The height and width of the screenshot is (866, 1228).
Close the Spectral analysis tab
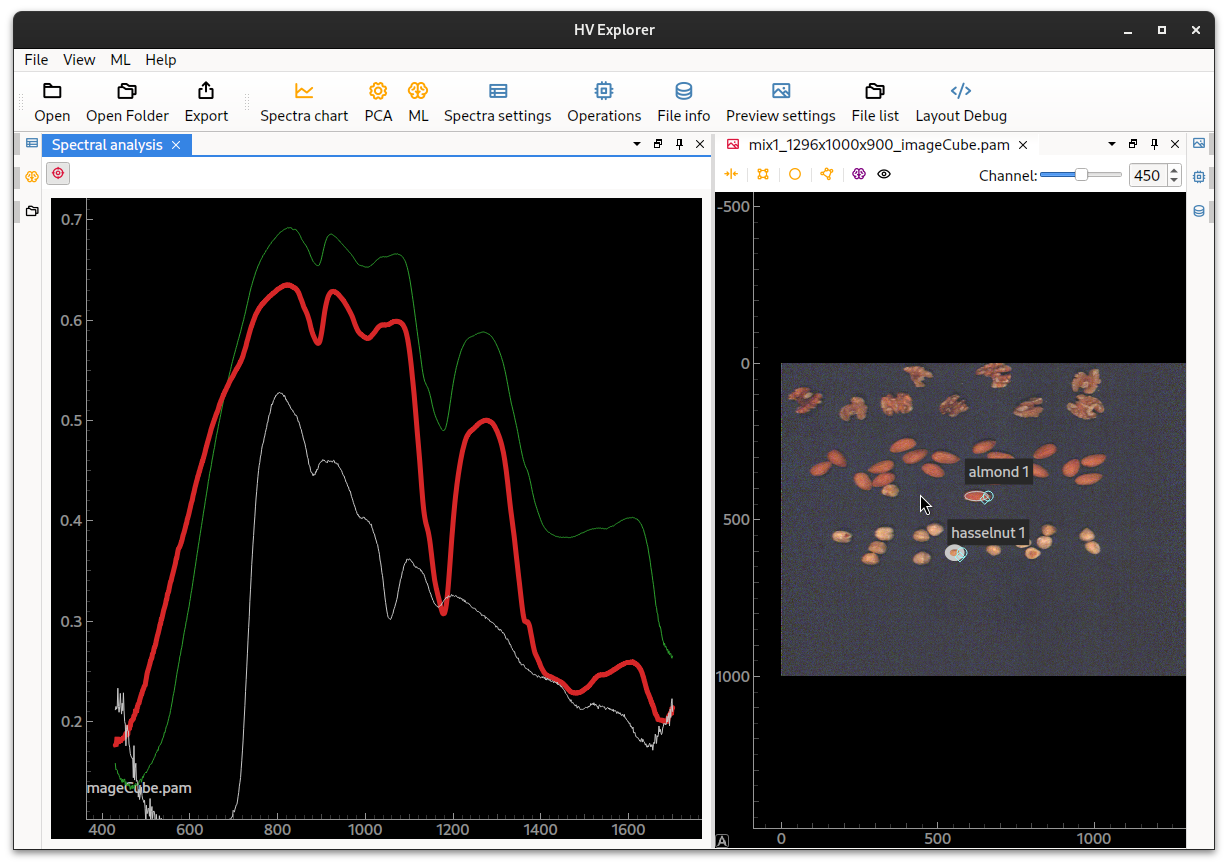coord(176,145)
